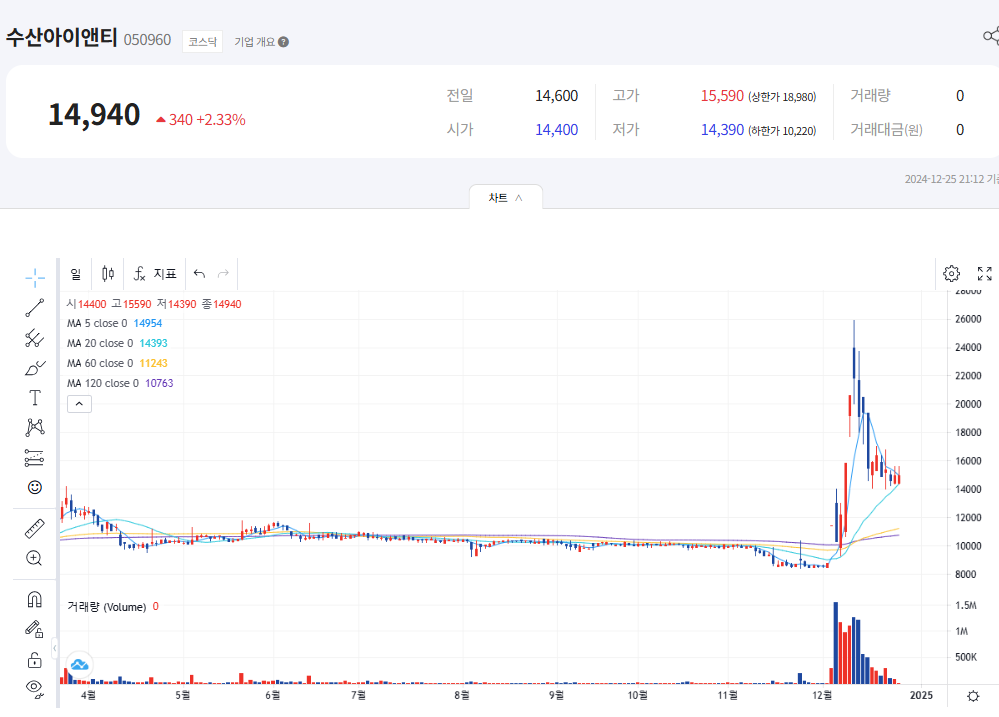Expand chart to fullscreen
Viewport: 999px width, 717px height.
pos(984,273)
